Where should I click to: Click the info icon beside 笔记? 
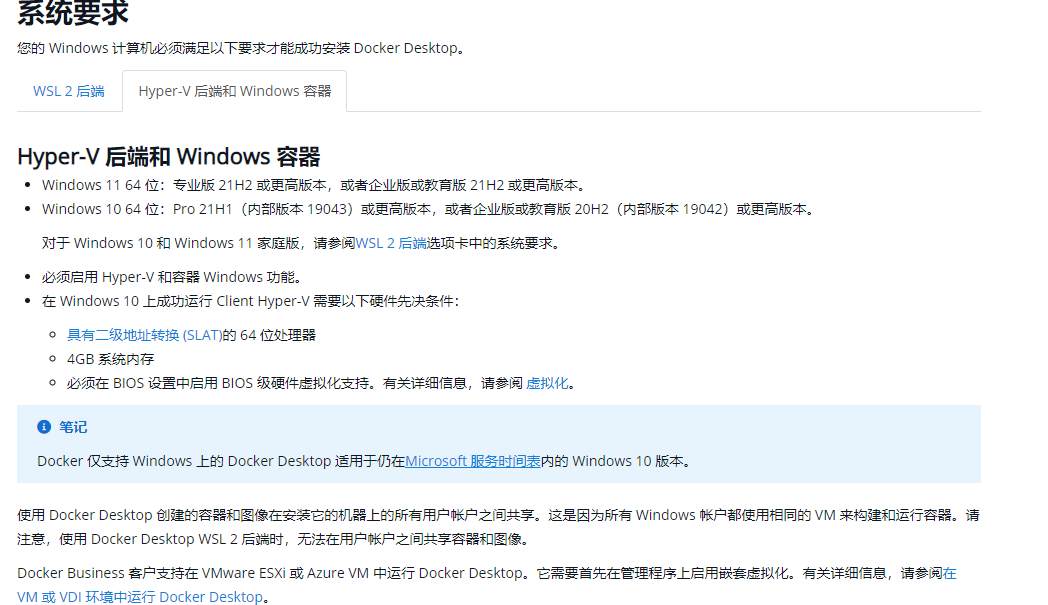[44, 427]
